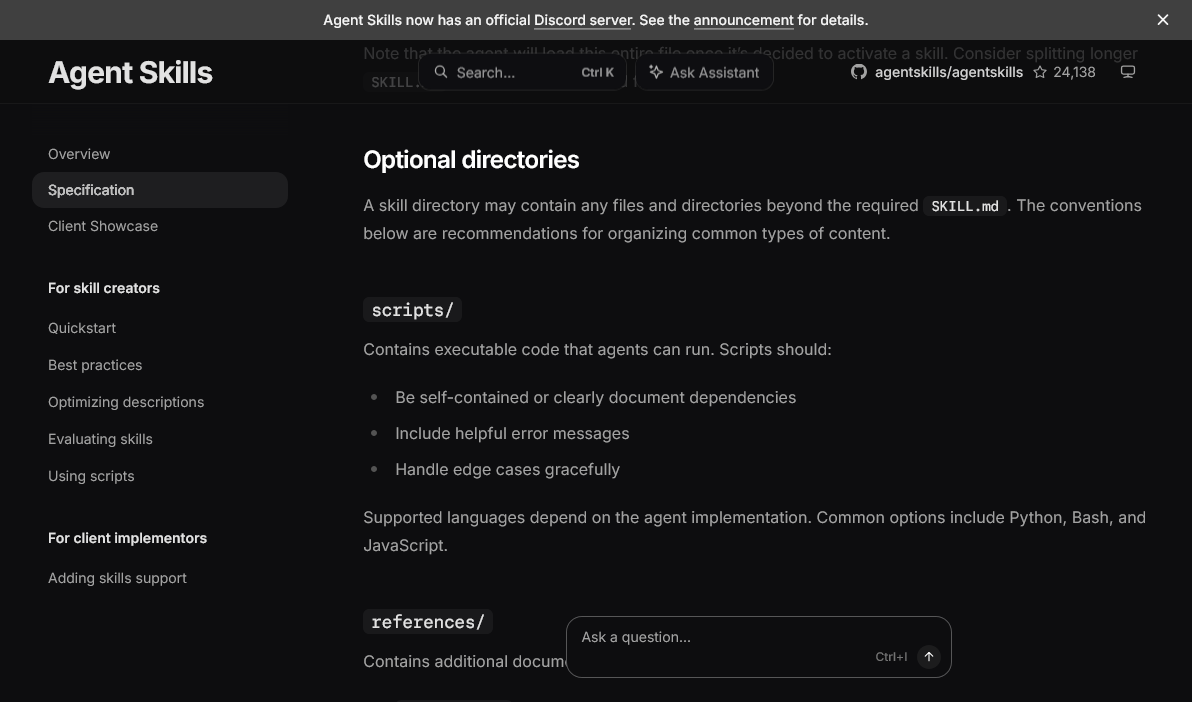Open Optimizing descriptions page
The width and height of the screenshot is (1192, 702).
(126, 402)
